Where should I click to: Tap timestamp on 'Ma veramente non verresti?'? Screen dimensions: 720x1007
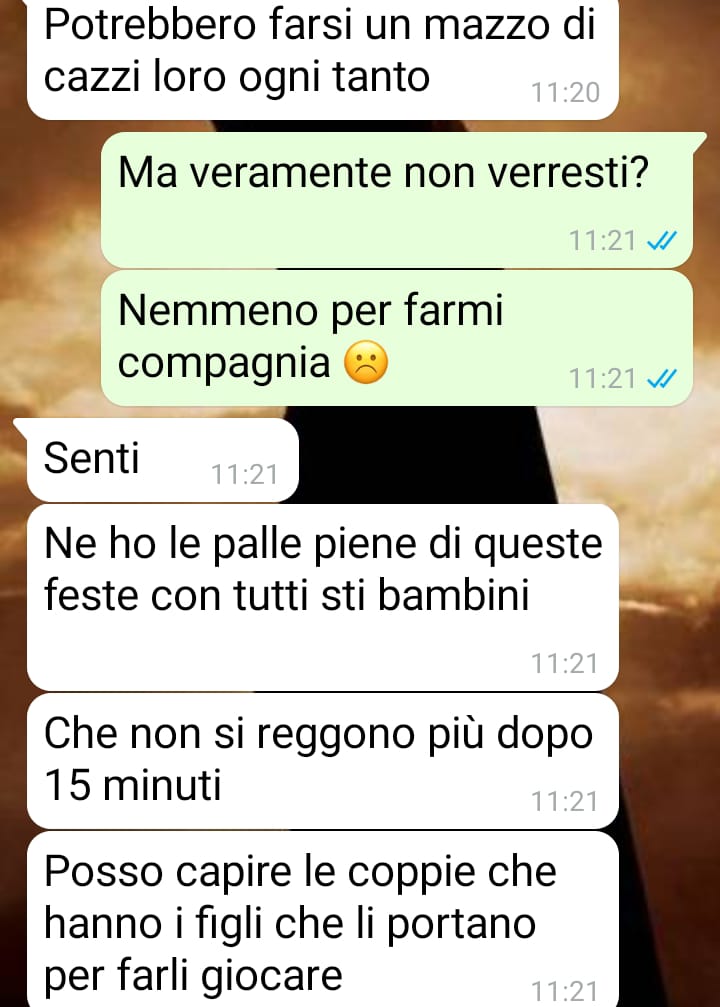(602, 241)
